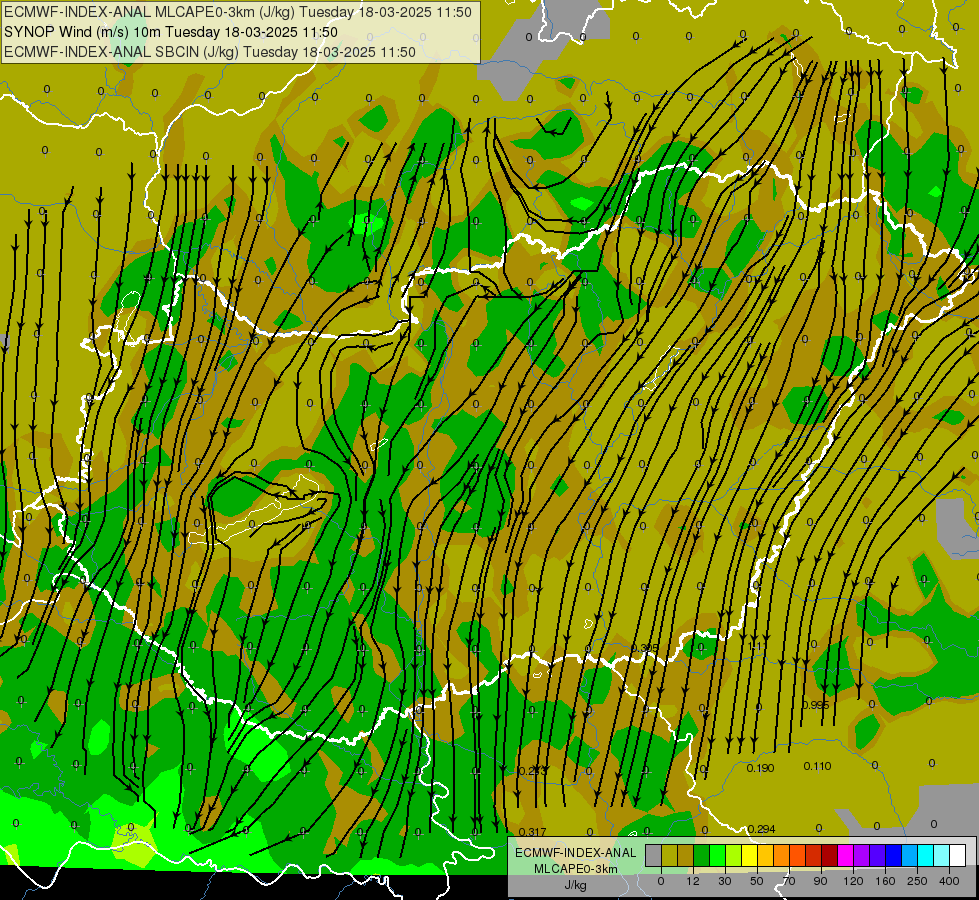Click the ECMWF-INDEX-ANAL SBCIN header line
Image resolution: width=979 pixels, height=900 pixels.
tap(210, 52)
